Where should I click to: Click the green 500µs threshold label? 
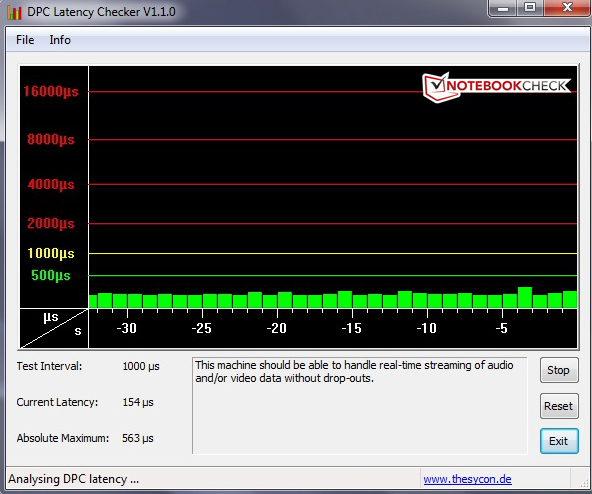click(51, 275)
